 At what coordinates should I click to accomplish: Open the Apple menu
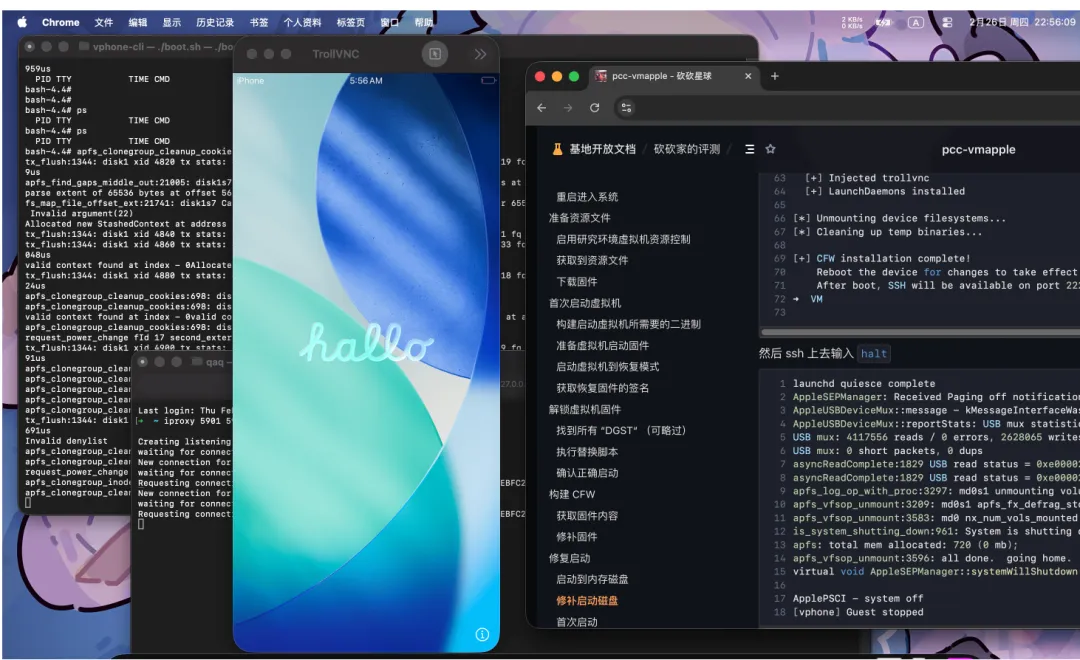pos(22,22)
